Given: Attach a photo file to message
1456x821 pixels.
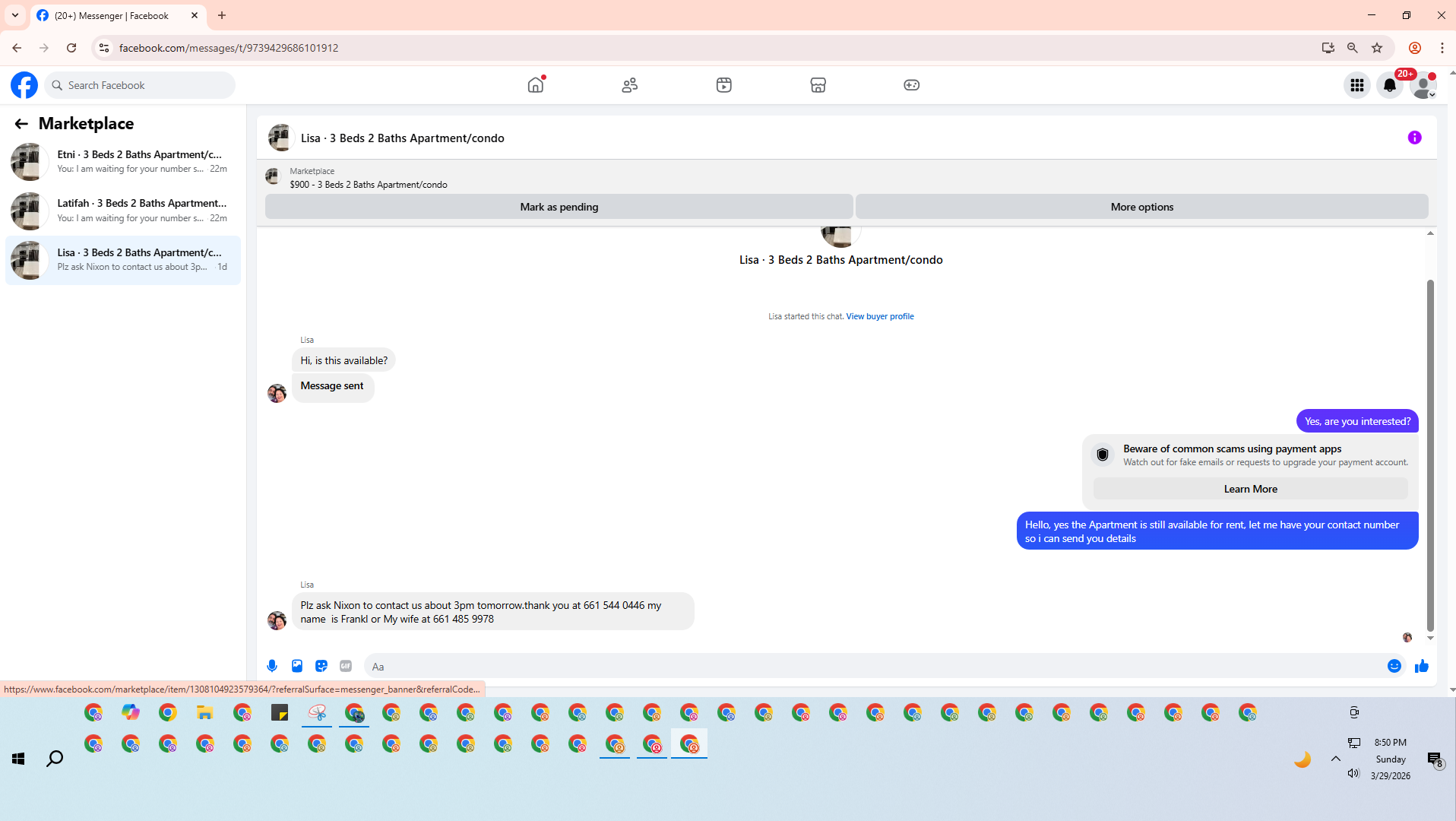Looking at the screenshot, I should click(x=297, y=666).
